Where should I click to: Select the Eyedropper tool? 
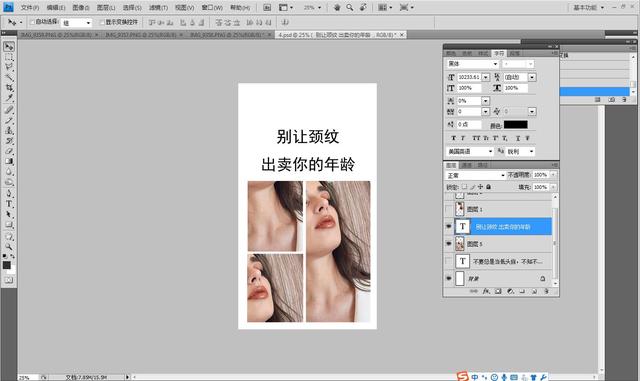(x=9, y=98)
